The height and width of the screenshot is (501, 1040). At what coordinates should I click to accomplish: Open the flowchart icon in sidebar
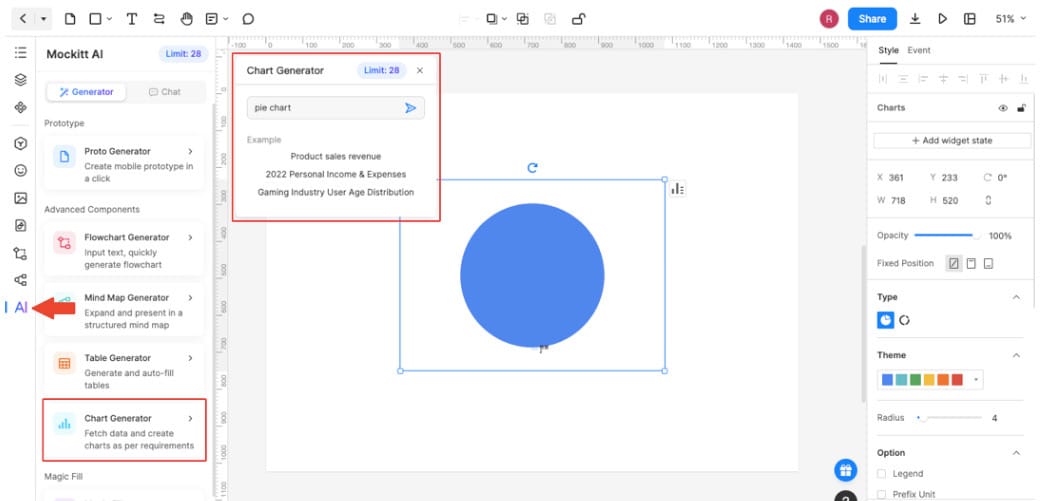pos(21,253)
